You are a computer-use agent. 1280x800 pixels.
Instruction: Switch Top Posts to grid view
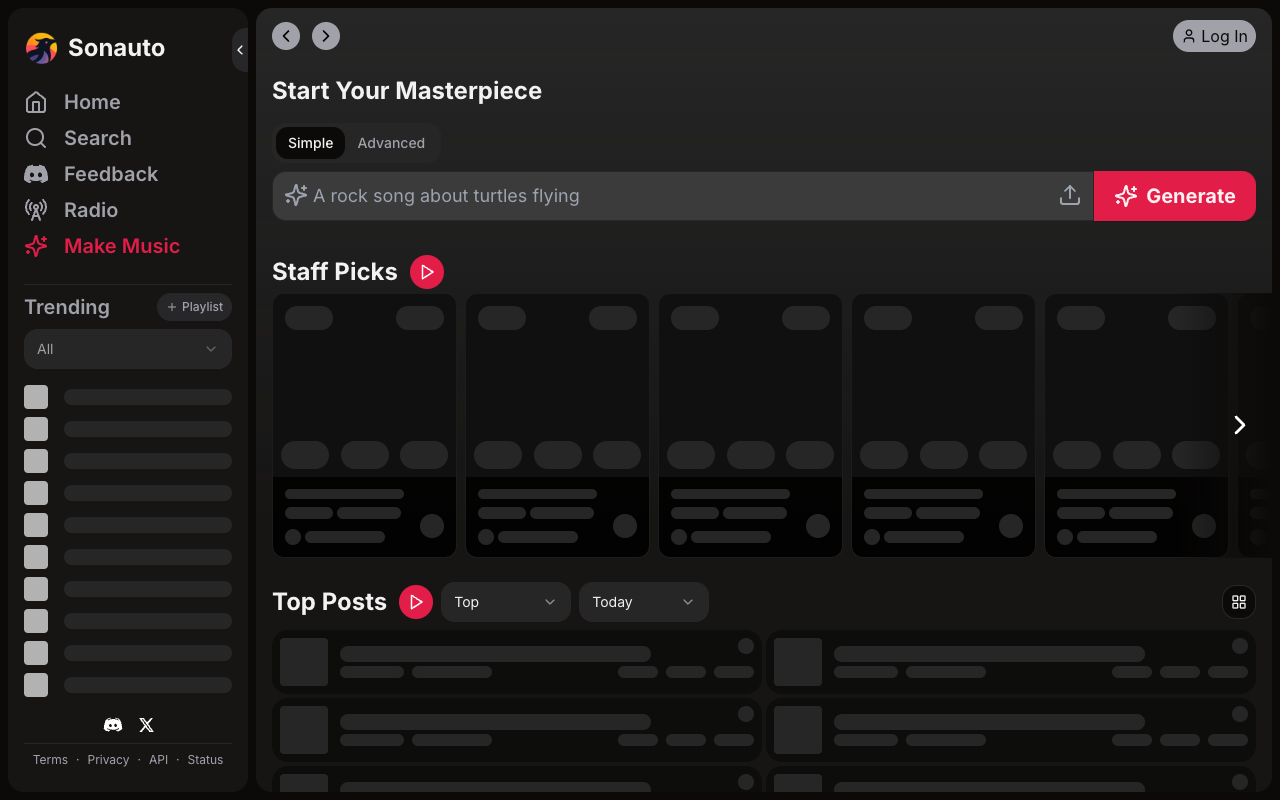[1238, 601]
